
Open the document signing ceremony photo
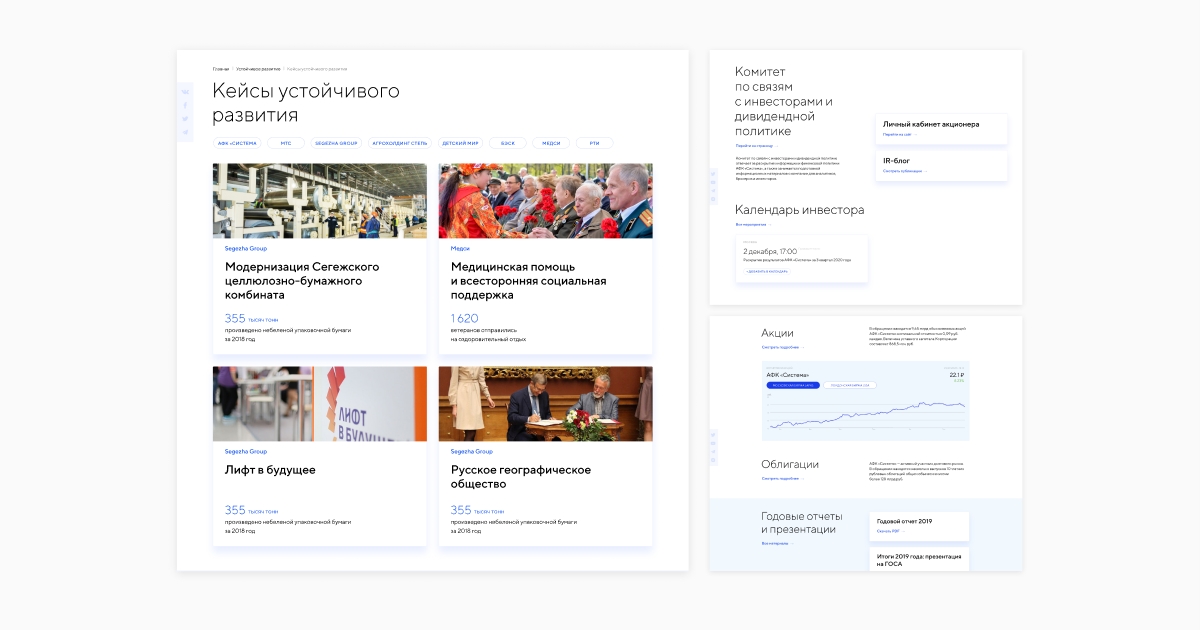[x=546, y=404]
